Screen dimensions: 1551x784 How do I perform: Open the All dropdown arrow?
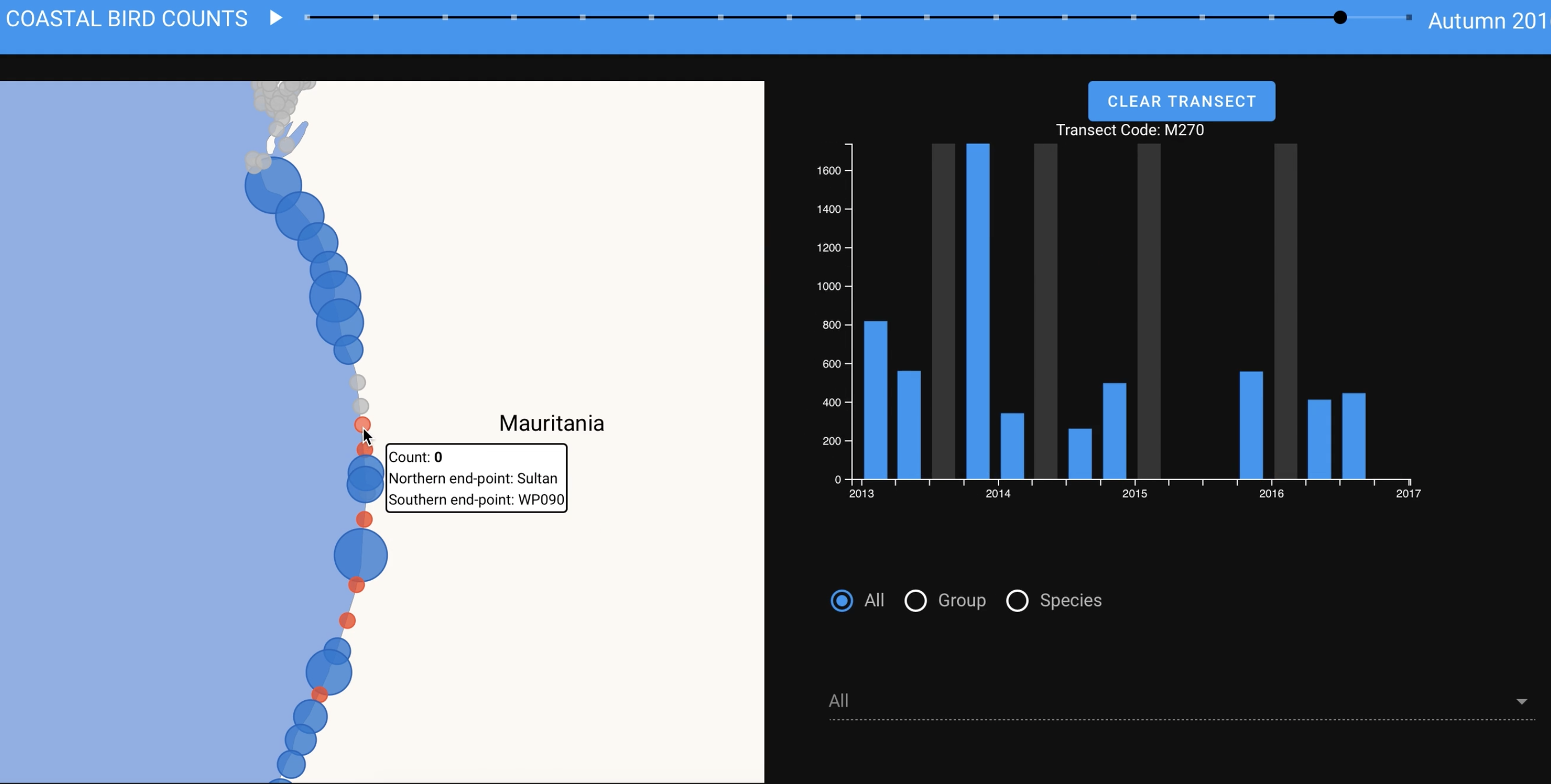coord(1521,701)
